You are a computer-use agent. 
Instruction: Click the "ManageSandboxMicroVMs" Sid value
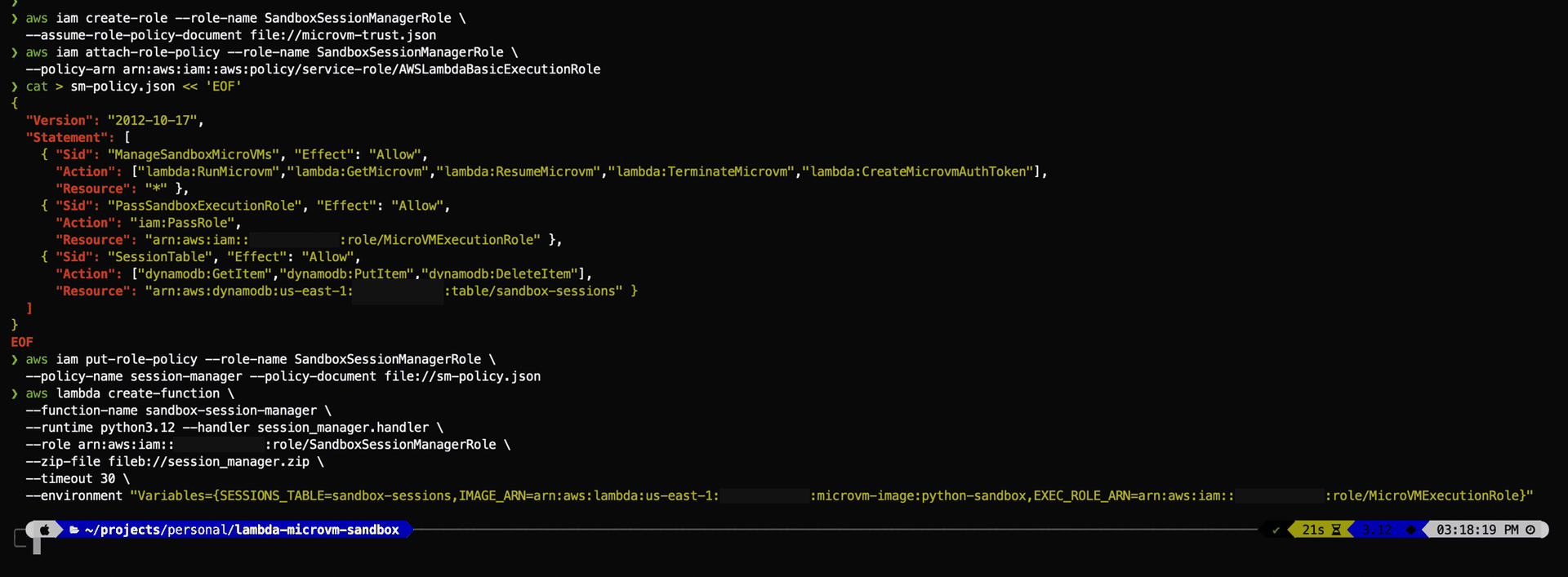(194, 155)
